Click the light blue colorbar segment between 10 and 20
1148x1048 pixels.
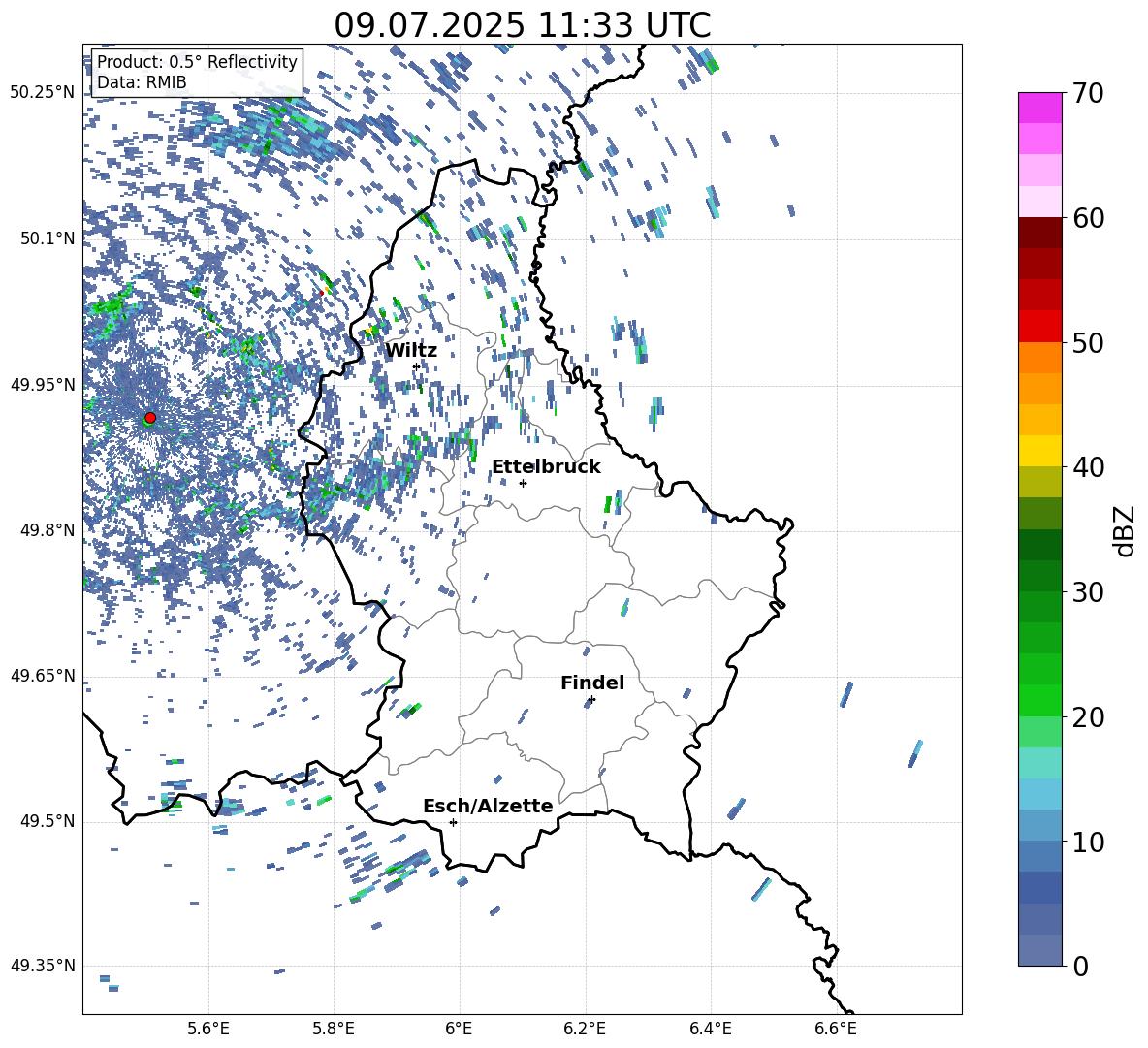[1039, 794]
